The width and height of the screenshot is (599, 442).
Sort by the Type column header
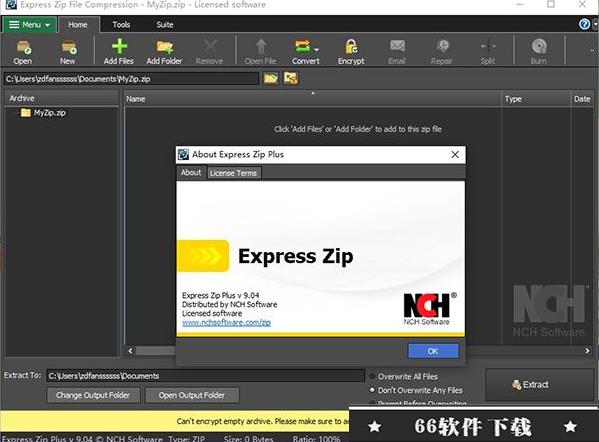[536, 99]
